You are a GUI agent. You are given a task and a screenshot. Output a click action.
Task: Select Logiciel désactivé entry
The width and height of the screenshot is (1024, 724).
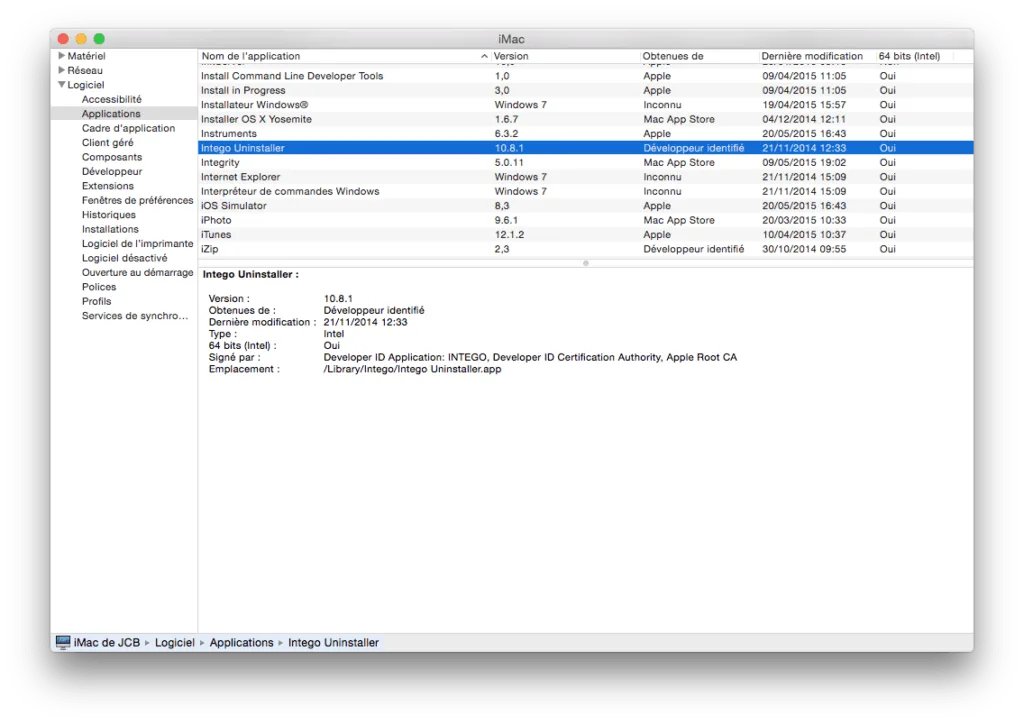pyautogui.click(x=124, y=258)
